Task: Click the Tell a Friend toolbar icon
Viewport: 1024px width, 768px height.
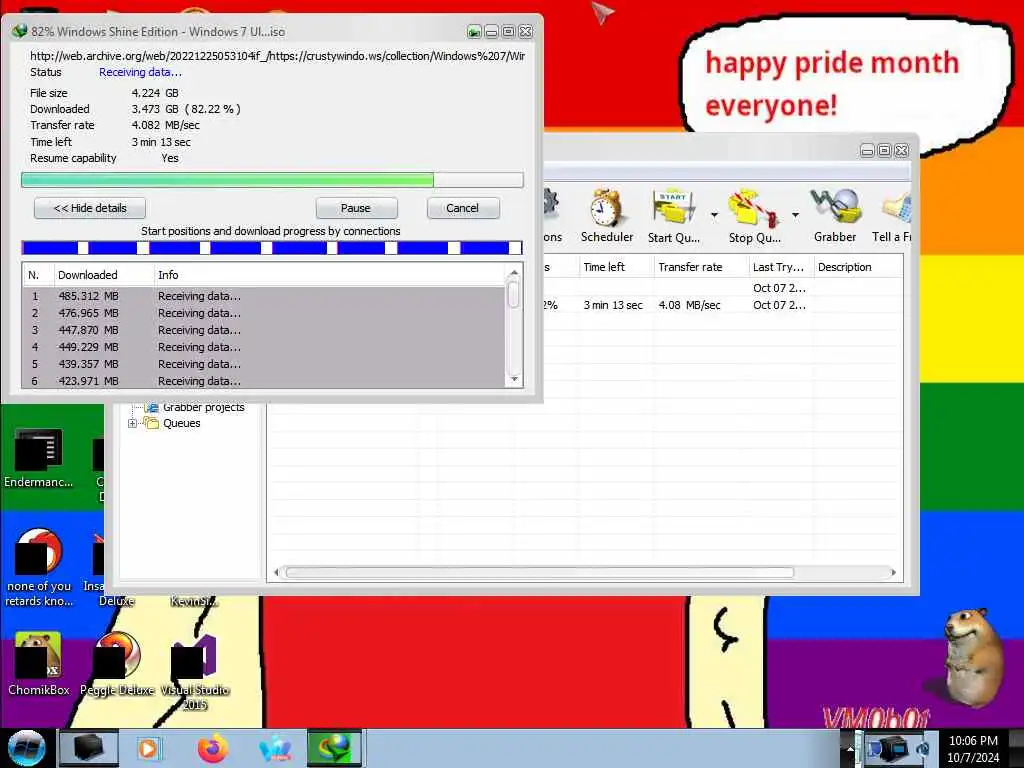Action: (893, 216)
